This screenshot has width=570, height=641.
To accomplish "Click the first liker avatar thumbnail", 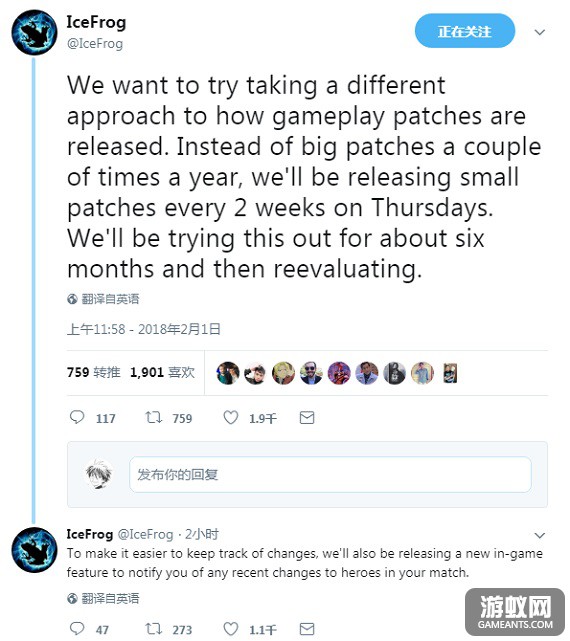I will [x=228, y=373].
